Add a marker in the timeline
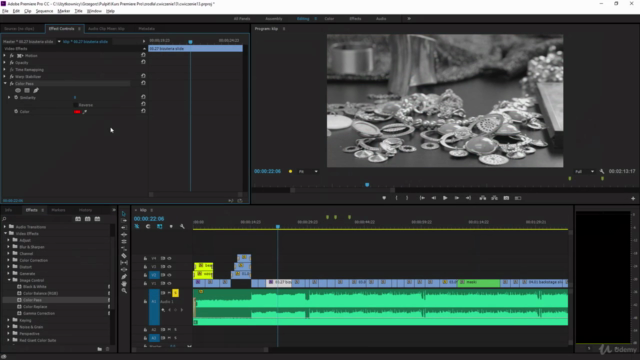This screenshot has width=640, height=360. tap(171, 226)
